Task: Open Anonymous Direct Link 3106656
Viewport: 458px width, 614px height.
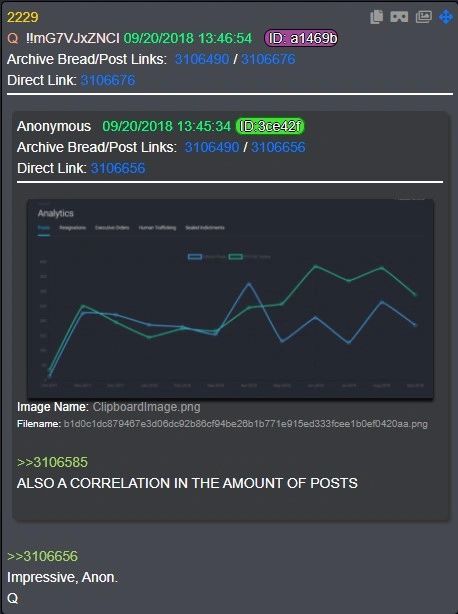Action: tap(118, 168)
